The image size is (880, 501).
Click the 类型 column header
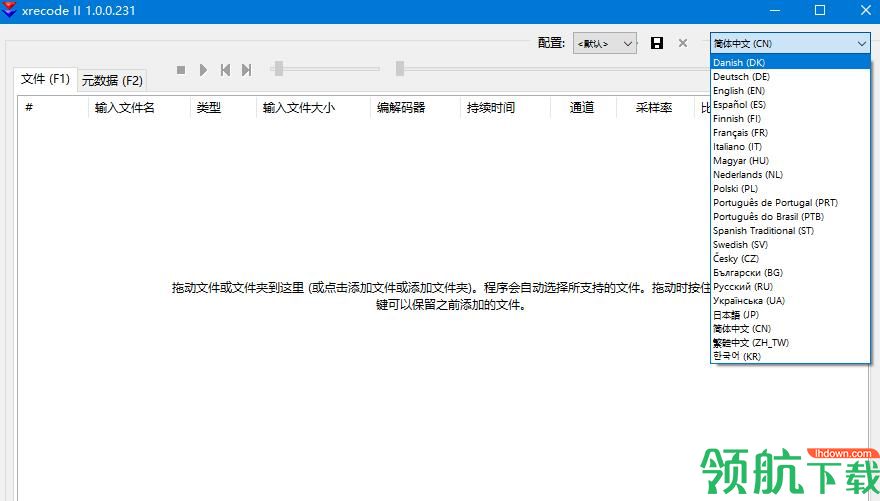(x=223, y=108)
